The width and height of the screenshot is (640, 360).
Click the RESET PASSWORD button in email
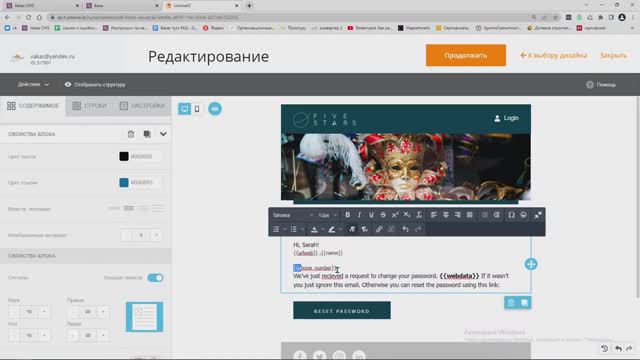[x=342, y=311]
